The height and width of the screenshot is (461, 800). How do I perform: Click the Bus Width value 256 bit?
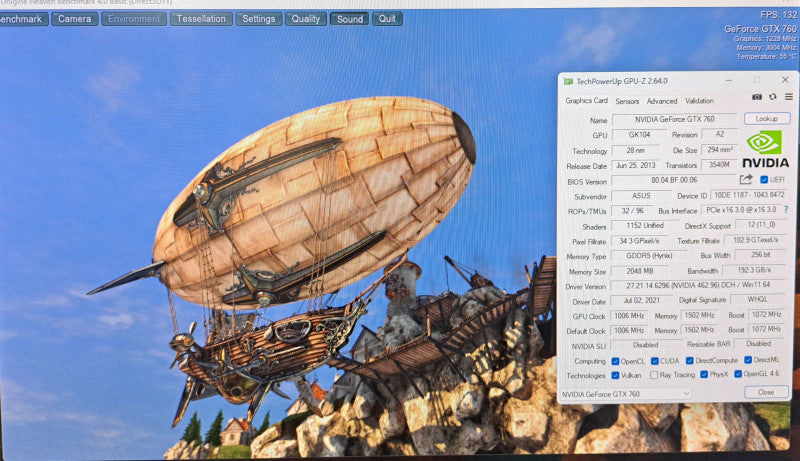761,254
